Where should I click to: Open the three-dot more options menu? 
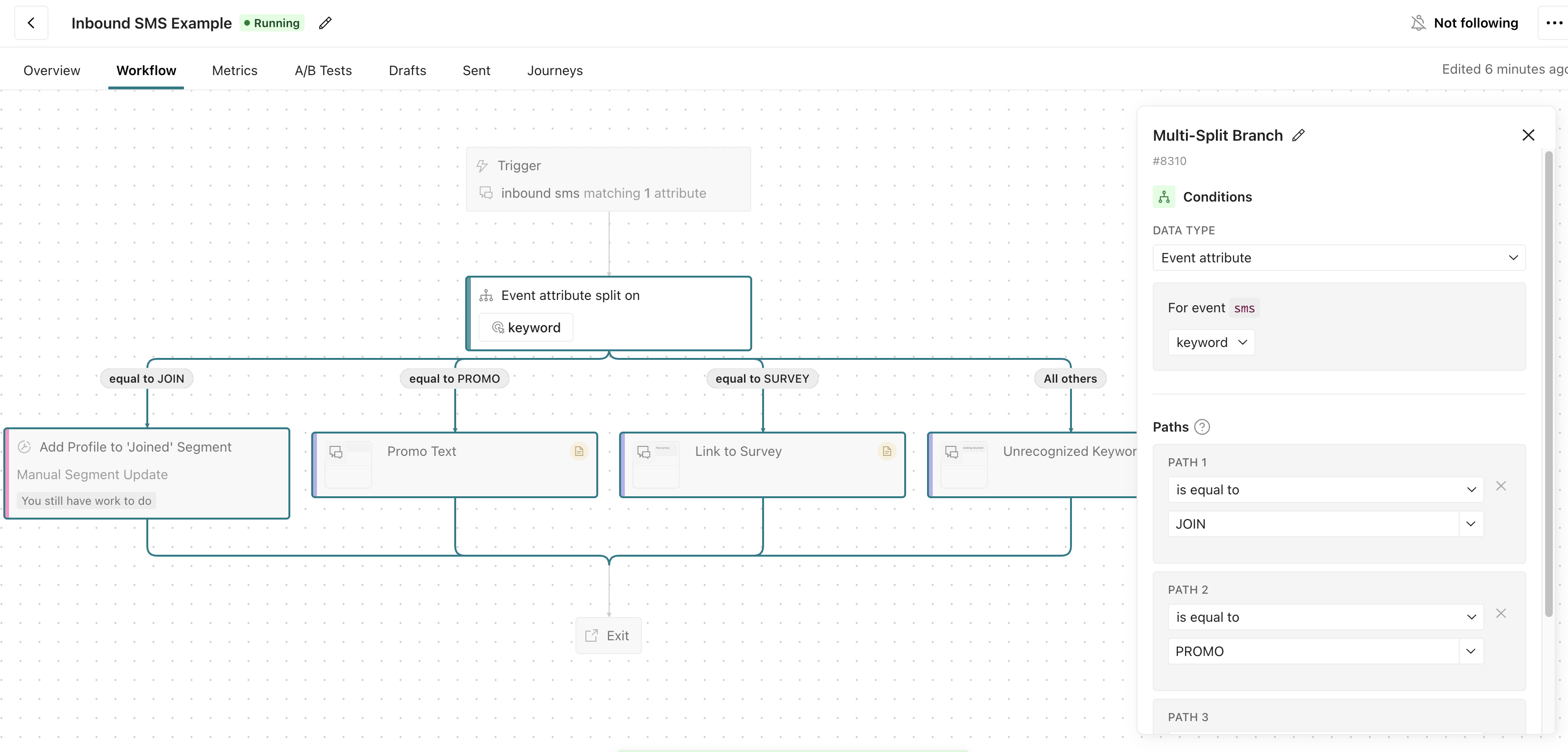(1554, 23)
